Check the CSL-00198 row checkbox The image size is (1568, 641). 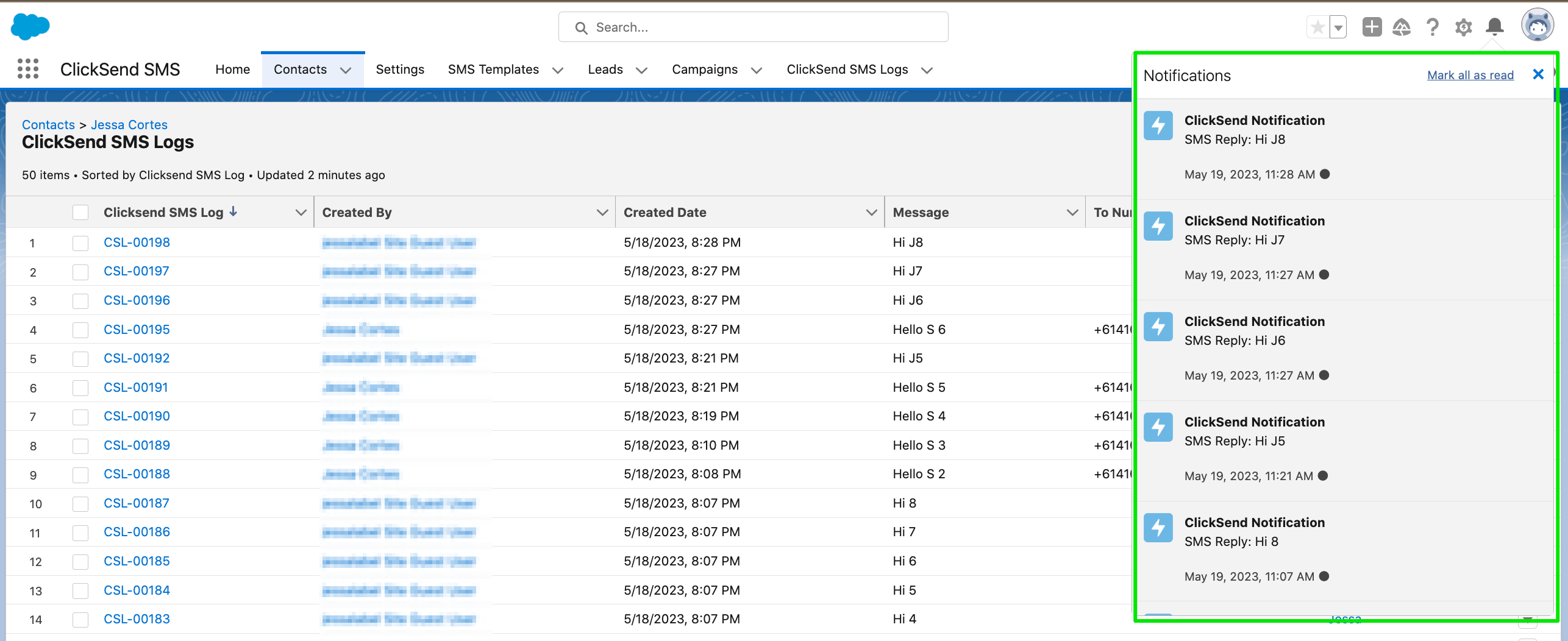[80, 243]
